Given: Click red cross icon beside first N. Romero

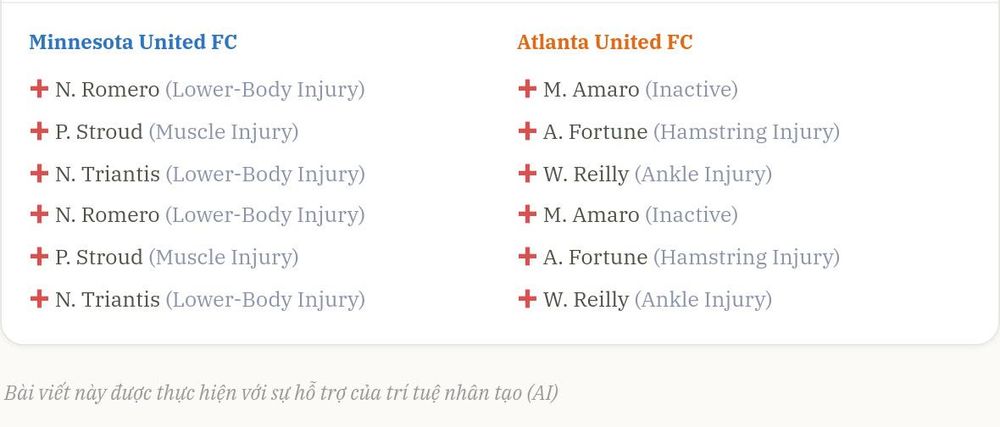Looking at the screenshot, I should [39, 89].
